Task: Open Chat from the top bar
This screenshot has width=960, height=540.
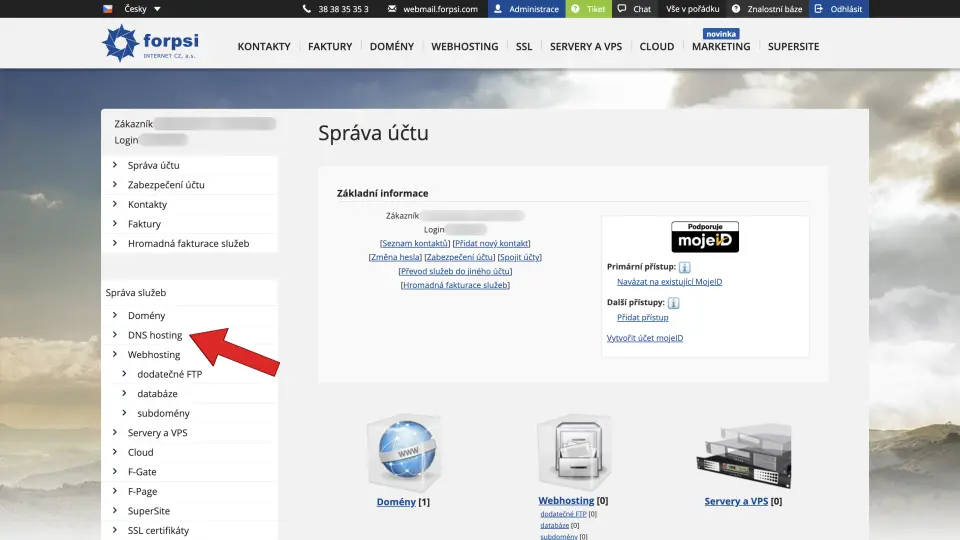Action: coord(634,9)
